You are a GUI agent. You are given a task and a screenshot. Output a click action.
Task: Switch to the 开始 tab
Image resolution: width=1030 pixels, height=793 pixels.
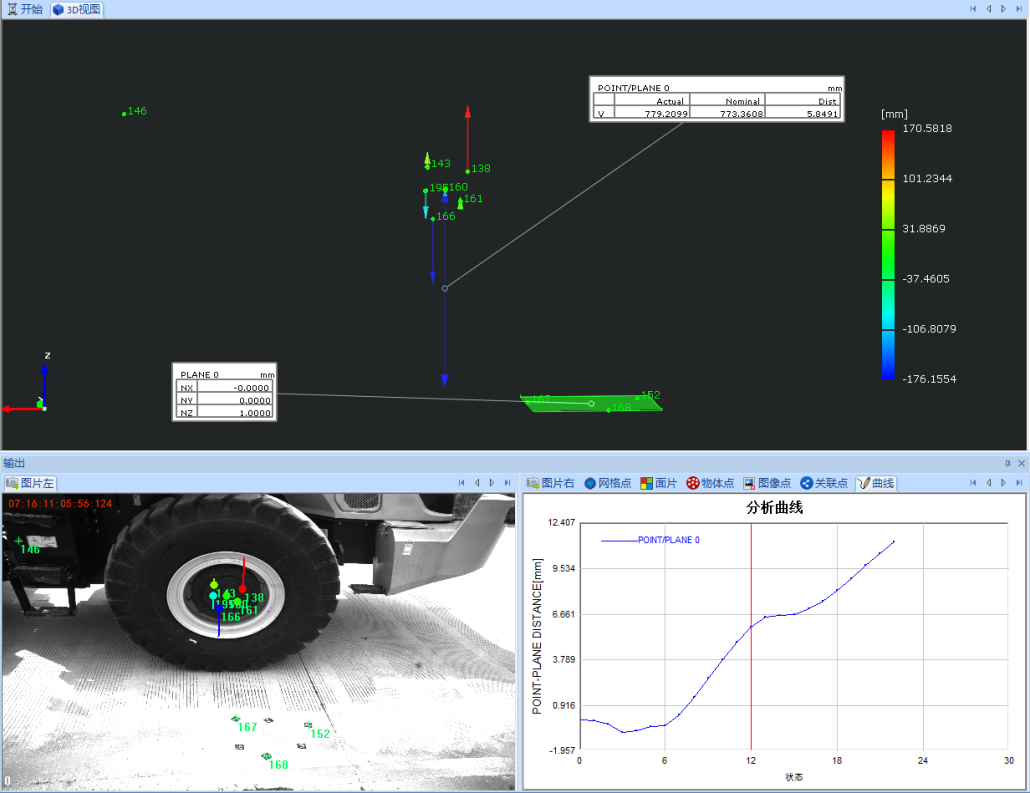25,9
